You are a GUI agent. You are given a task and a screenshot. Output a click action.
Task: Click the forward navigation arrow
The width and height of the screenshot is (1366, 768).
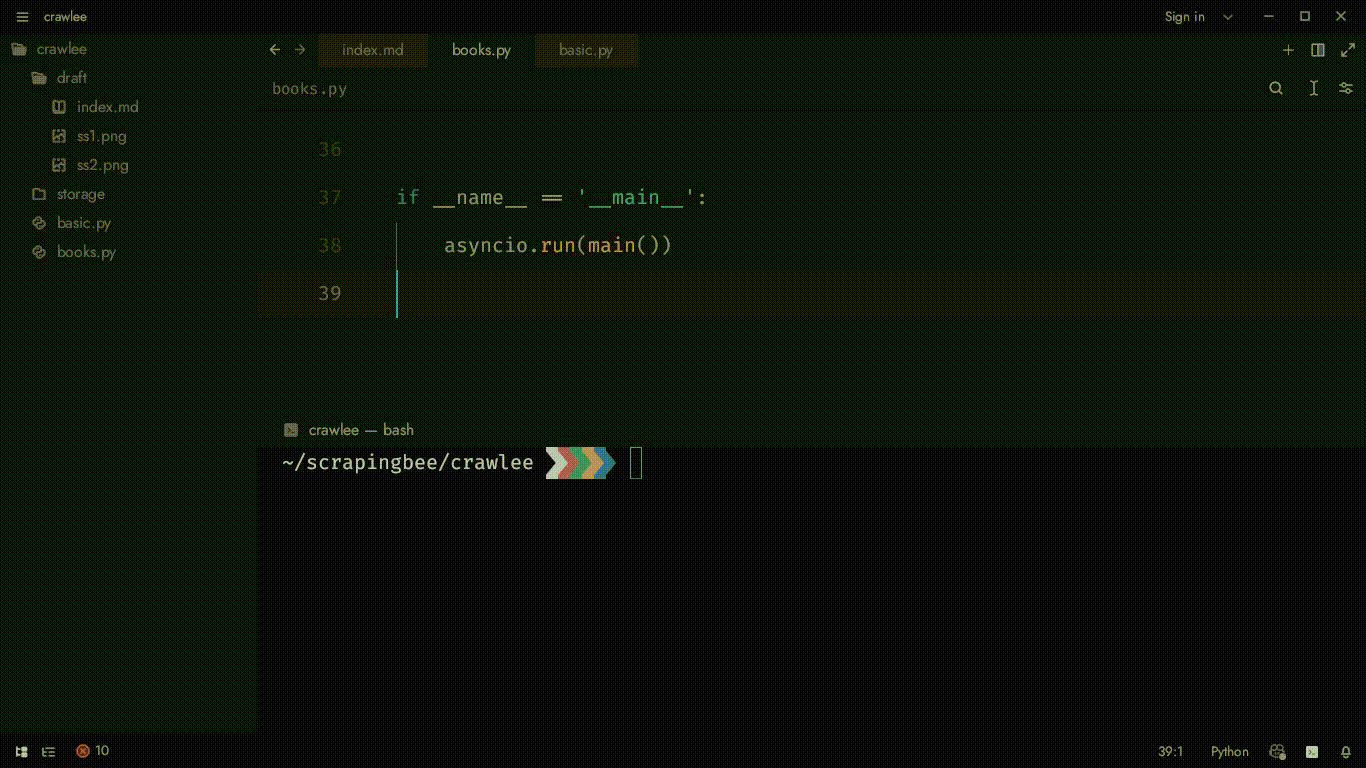(x=300, y=50)
